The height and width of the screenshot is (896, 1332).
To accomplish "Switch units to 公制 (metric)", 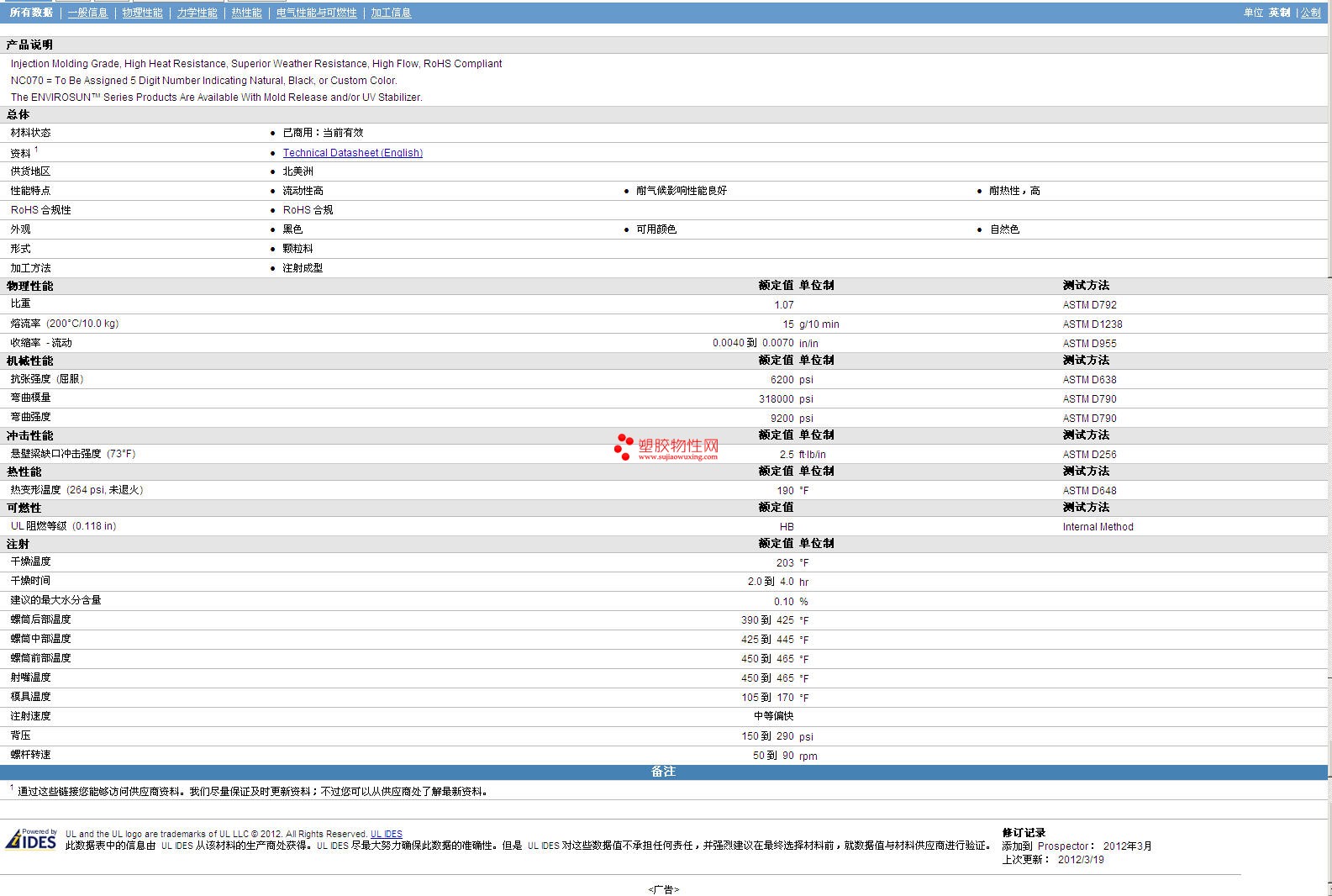I will pyautogui.click(x=1310, y=13).
